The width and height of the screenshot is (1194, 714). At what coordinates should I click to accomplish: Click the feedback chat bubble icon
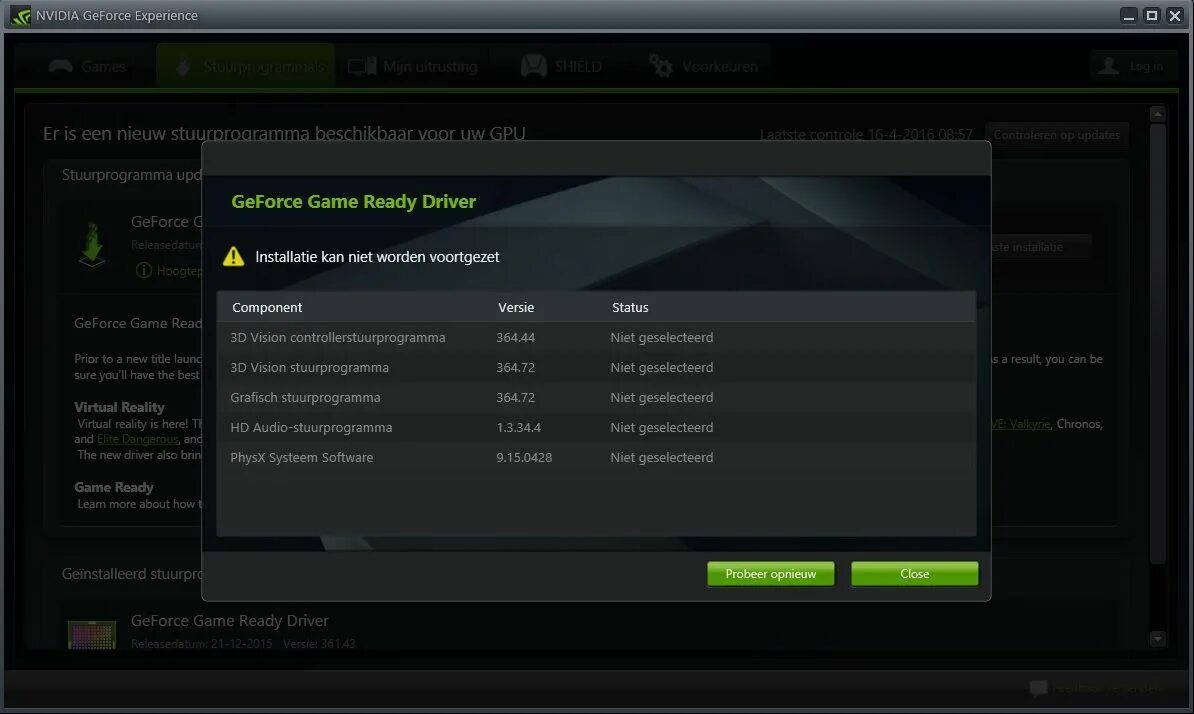[1038, 688]
